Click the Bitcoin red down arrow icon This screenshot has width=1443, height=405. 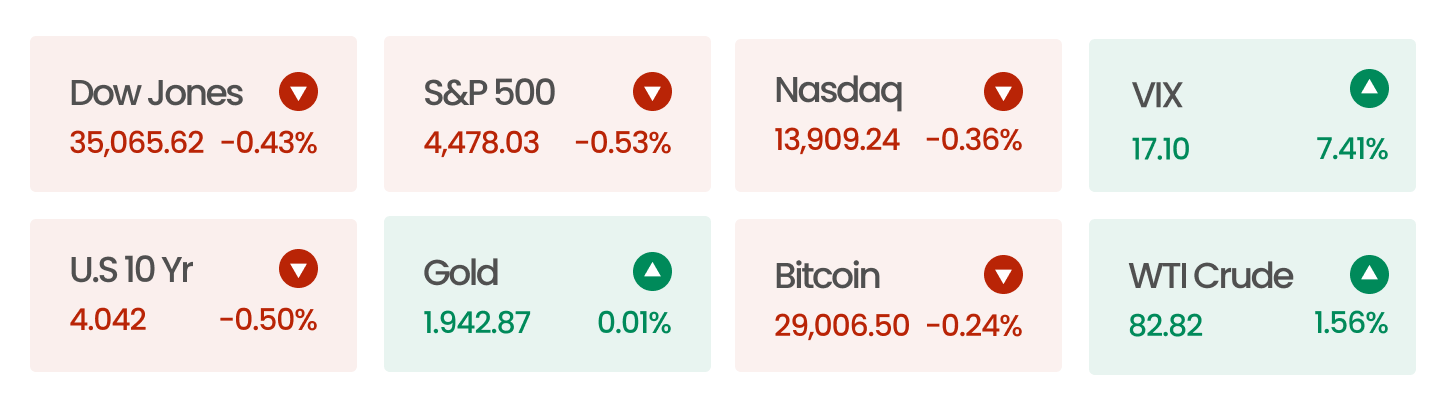click(1003, 275)
